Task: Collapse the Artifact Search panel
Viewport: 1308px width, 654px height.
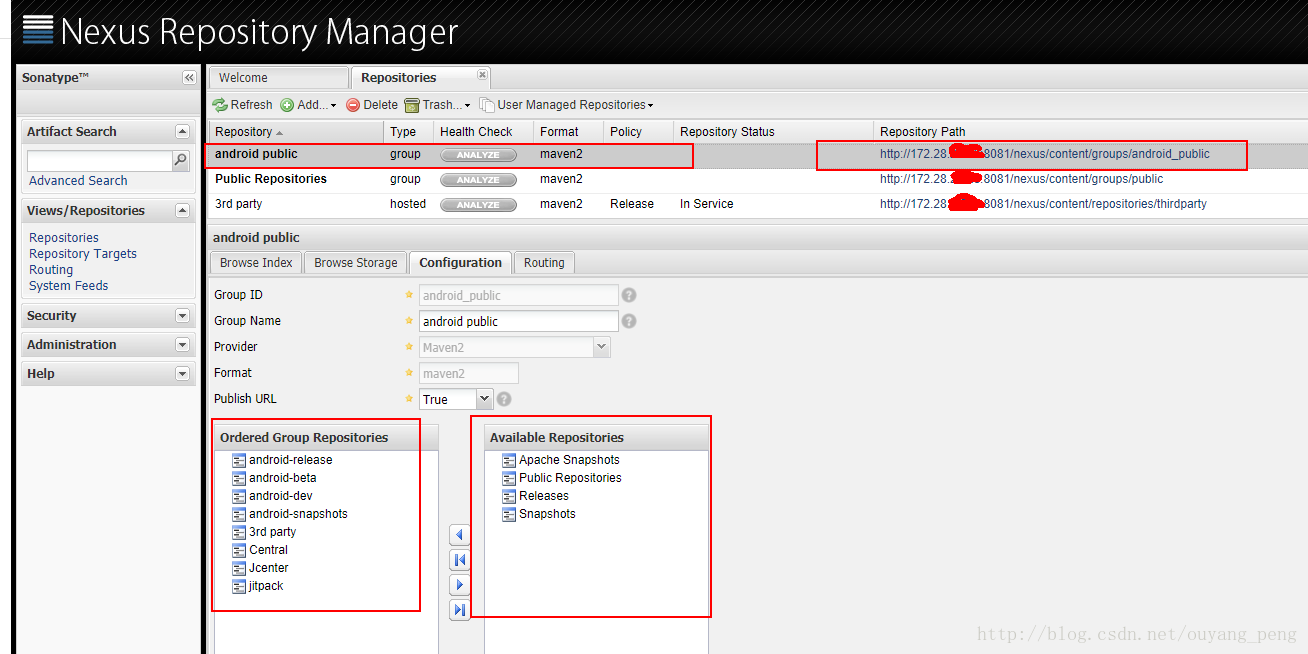Action: [x=182, y=132]
